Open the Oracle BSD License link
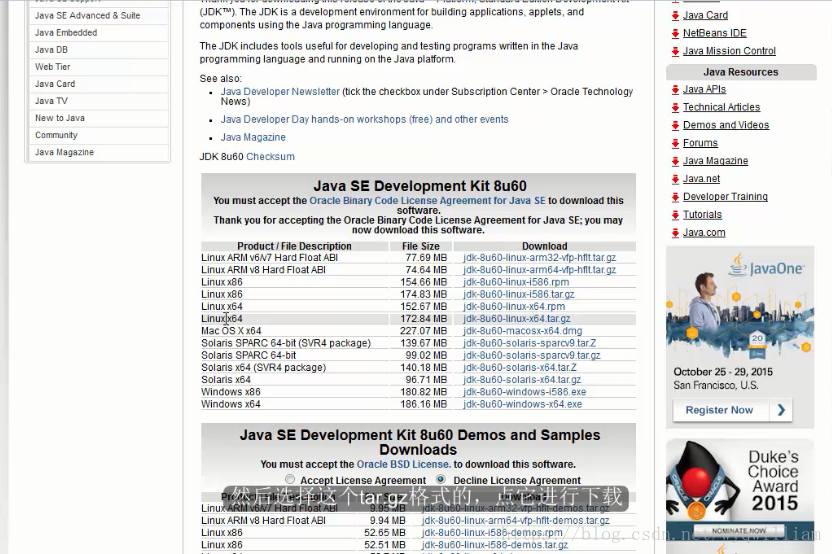 pos(404,464)
